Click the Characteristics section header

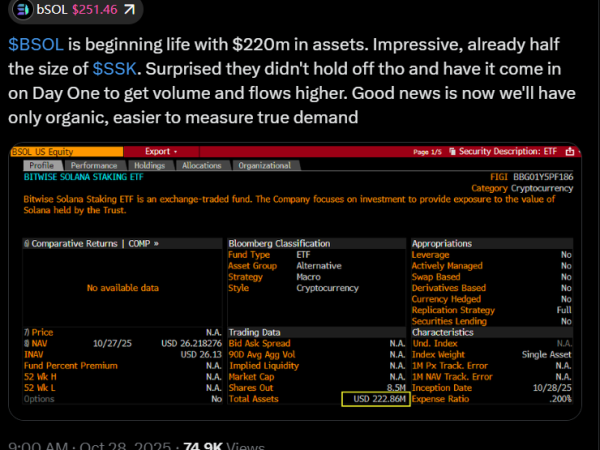pos(492,332)
